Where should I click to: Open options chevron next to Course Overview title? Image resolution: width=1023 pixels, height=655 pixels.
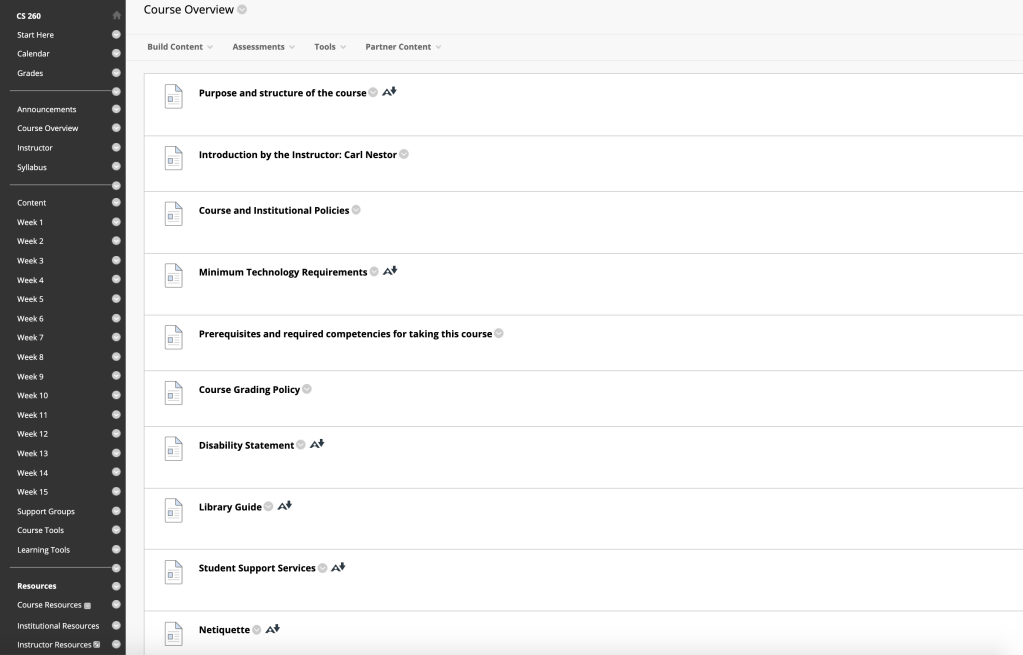[242, 10]
